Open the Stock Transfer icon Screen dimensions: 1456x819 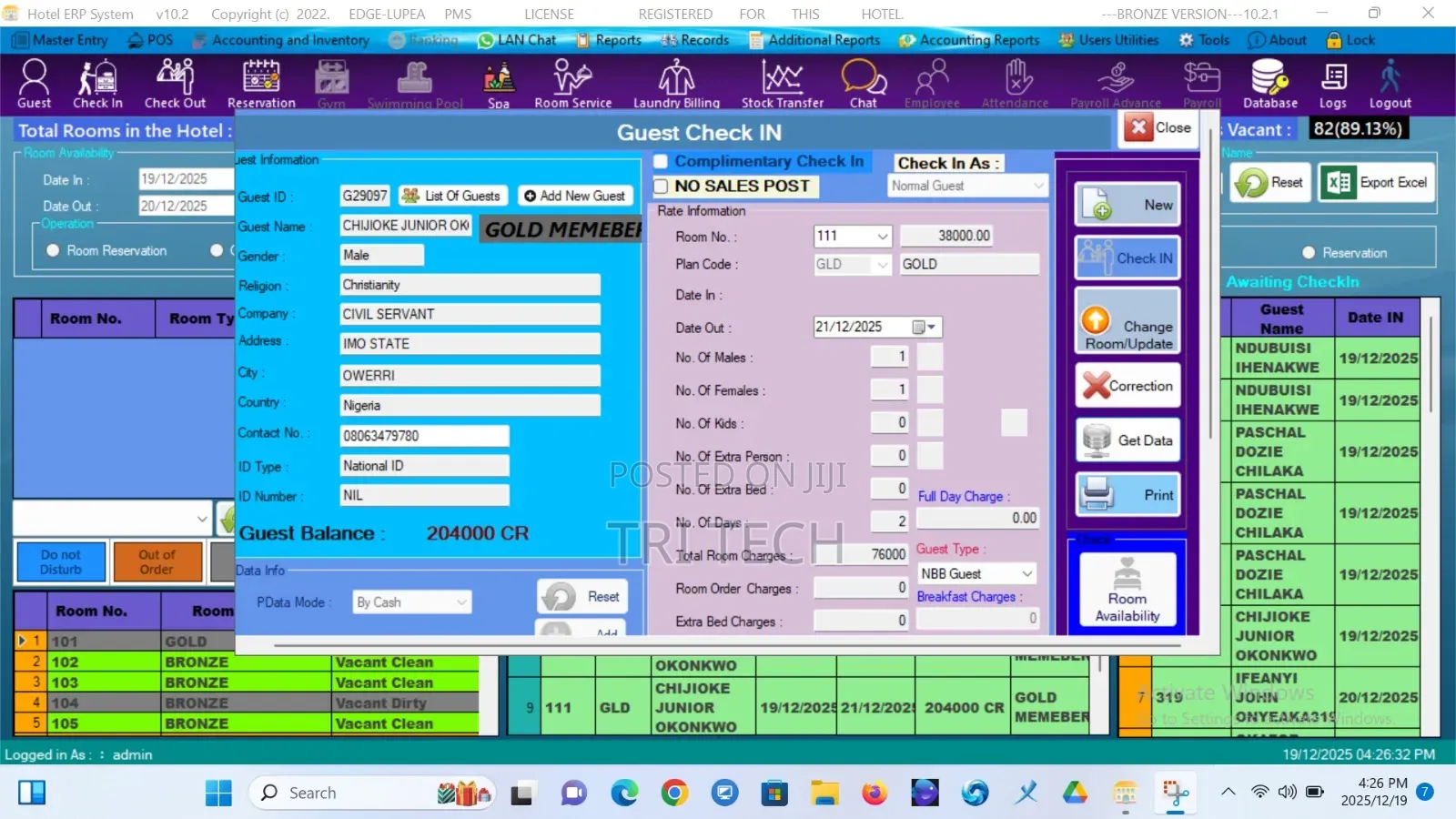click(x=782, y=84)
